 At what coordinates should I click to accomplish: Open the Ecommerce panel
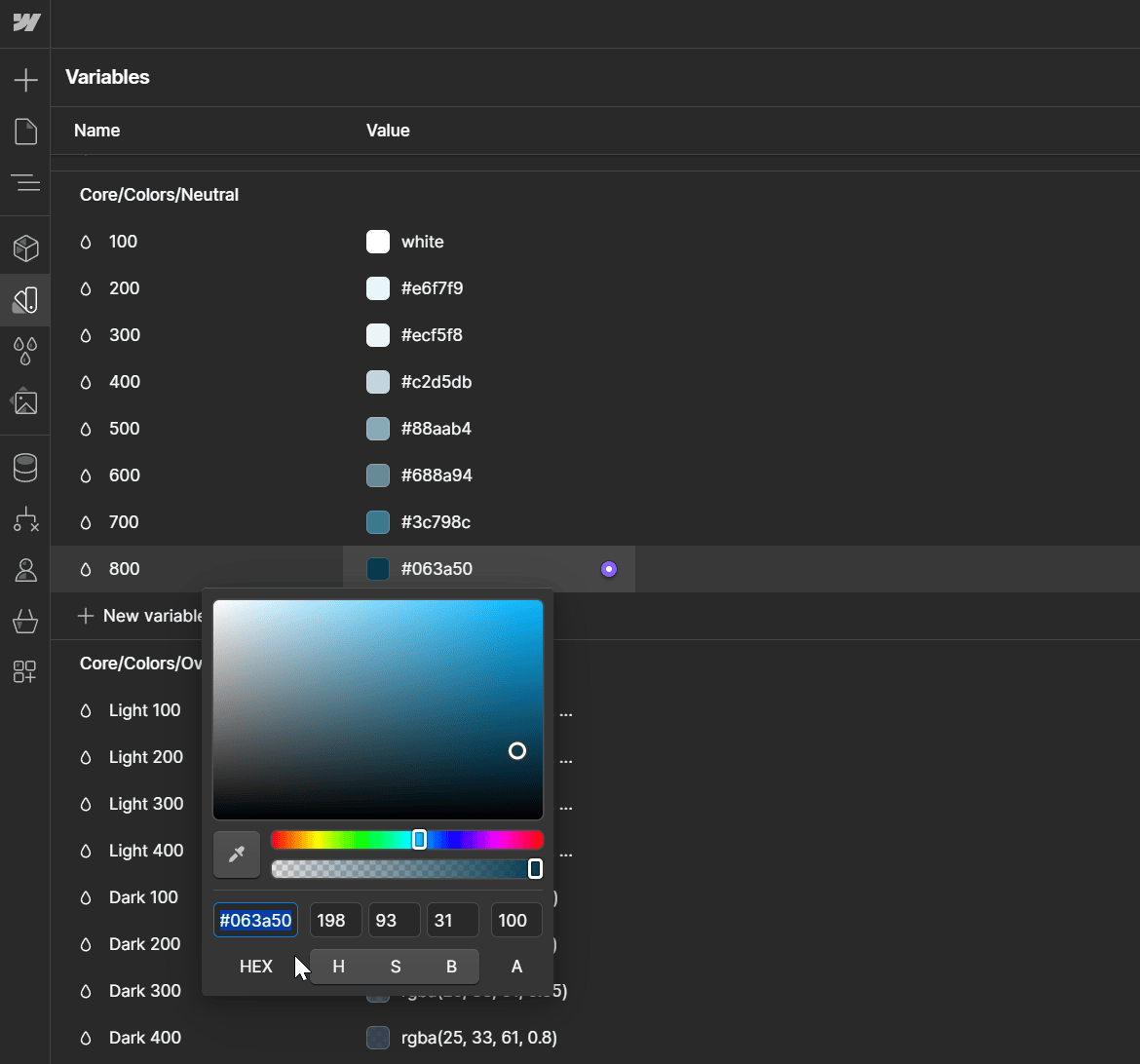[x=24, y=622]
